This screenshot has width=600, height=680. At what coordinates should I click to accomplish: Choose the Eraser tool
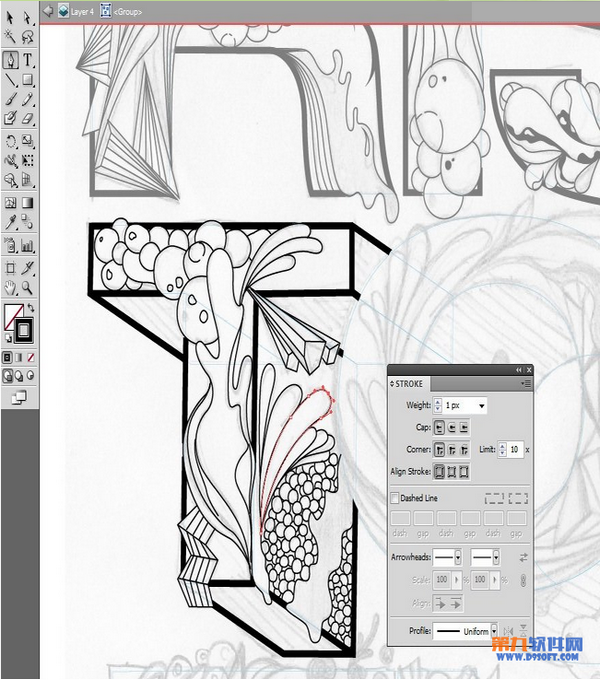[27, 118]
